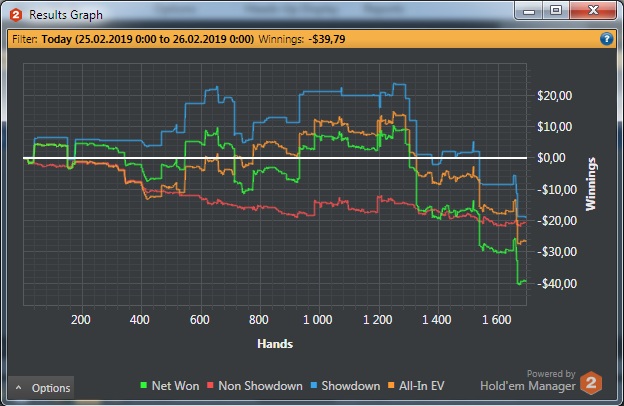
Task: Click the orange Hold'em Manager 2 logo
Action: click(x=591, y=383)
